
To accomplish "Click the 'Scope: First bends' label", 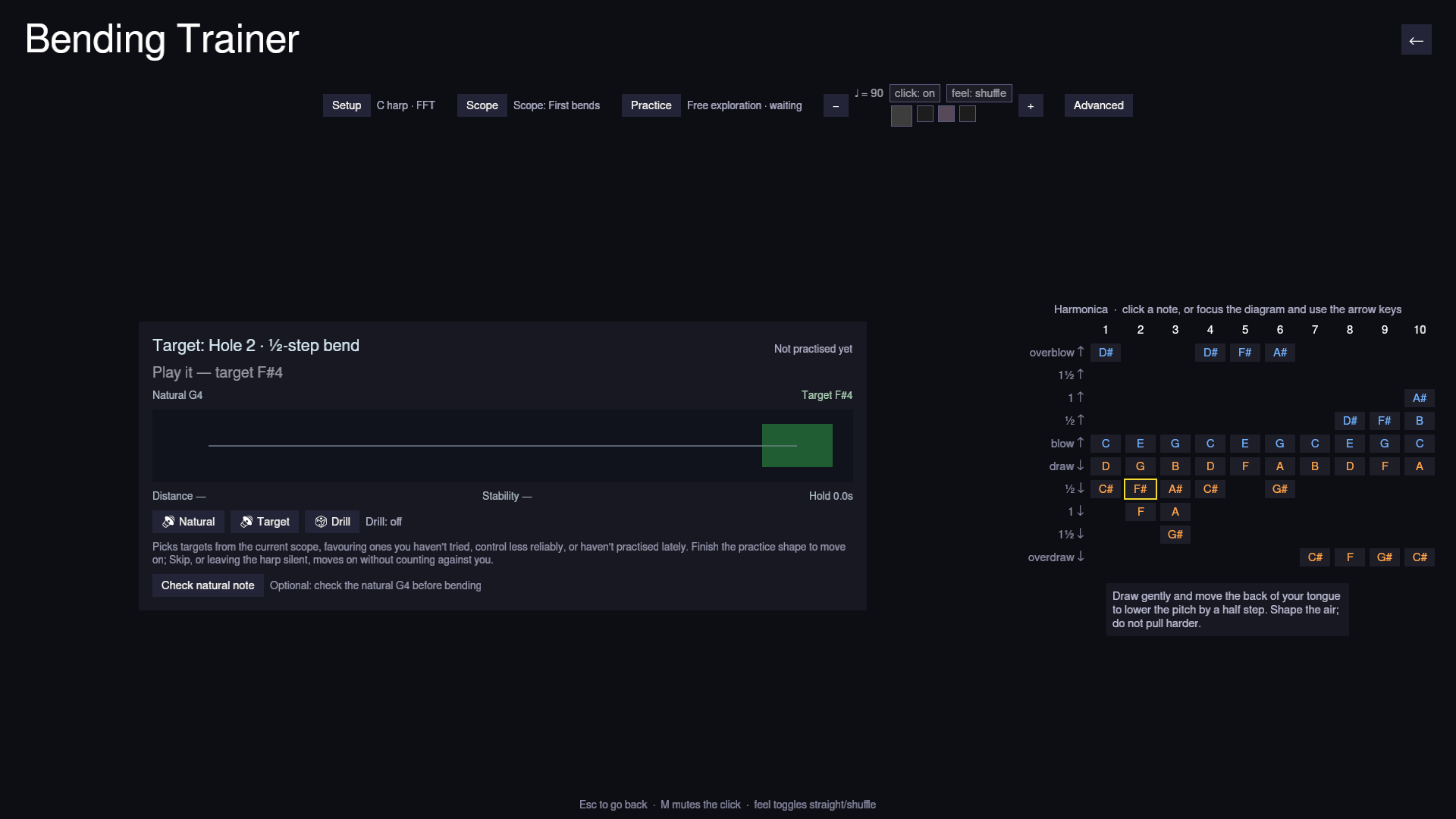I will pos(557,105).
